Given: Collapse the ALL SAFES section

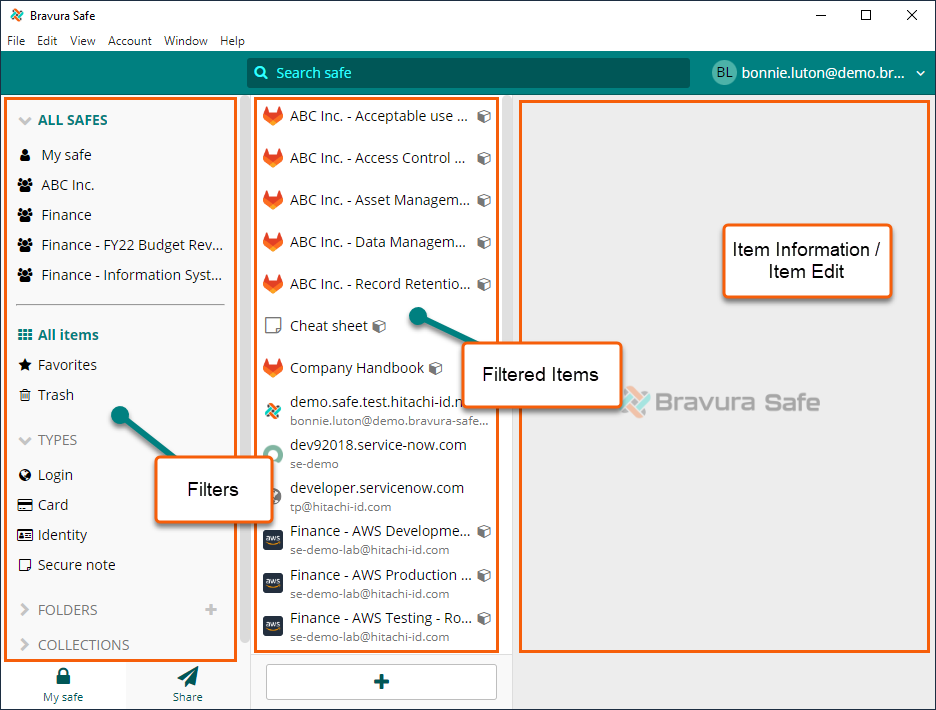Looking at the screenshot, I should pyautogui.click(x=24, y=121).
